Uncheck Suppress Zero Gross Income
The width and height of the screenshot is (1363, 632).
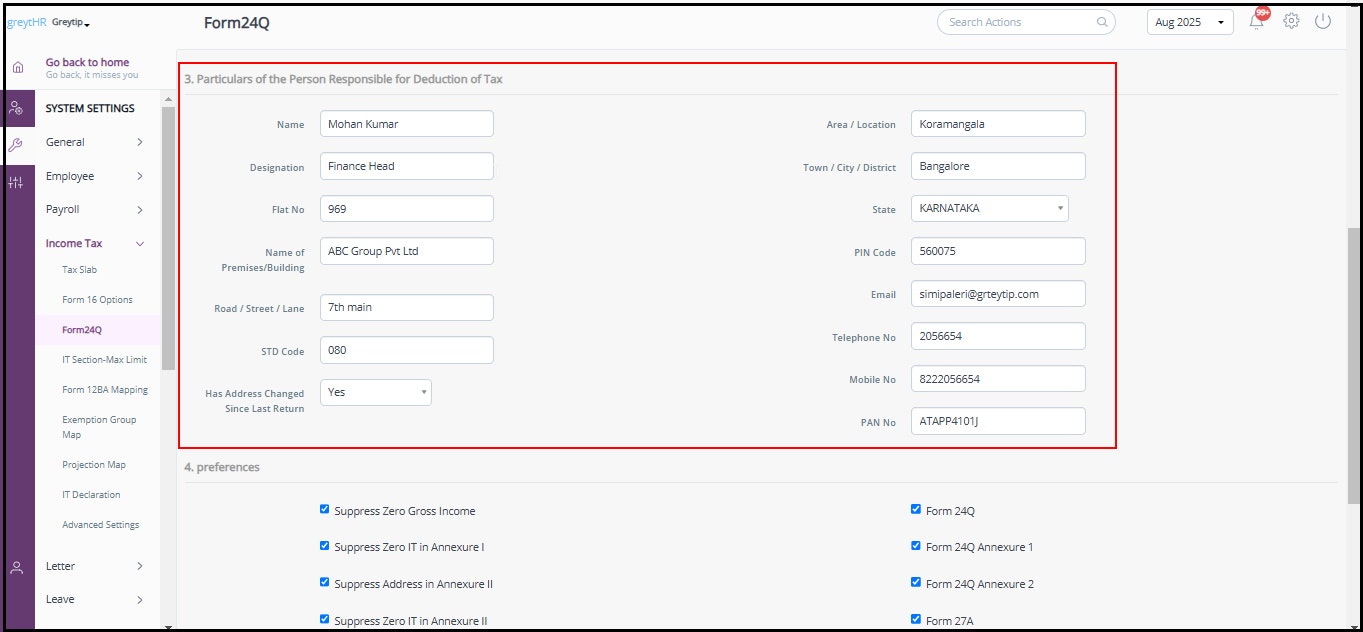[x=324, y=509]
